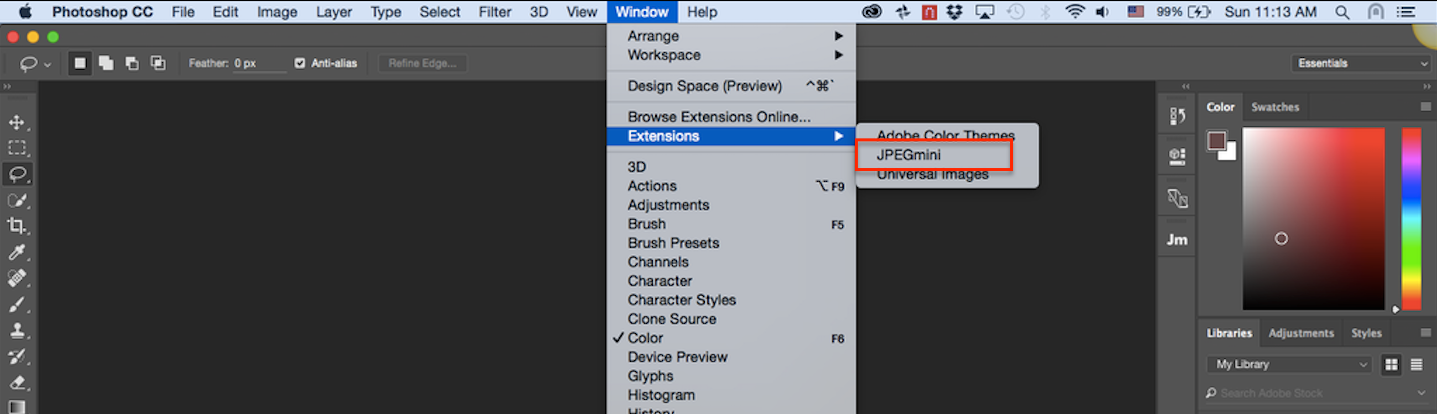
Task: Select the Brush tool
Action: click(17, 304)
